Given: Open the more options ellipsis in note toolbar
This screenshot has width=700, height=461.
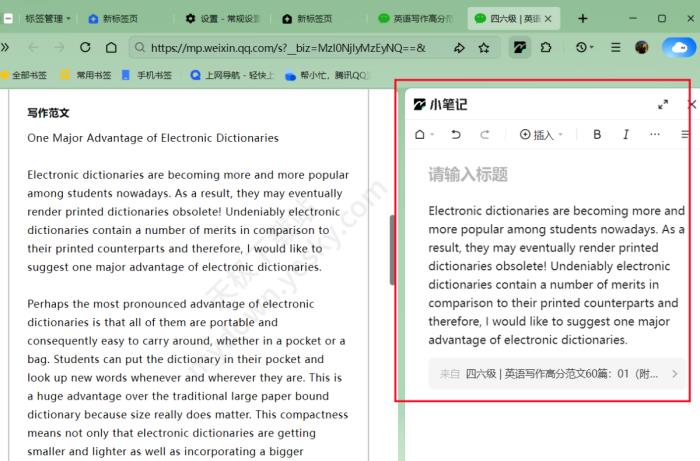Looking at the screenshot, I should [x=655, y=135].
